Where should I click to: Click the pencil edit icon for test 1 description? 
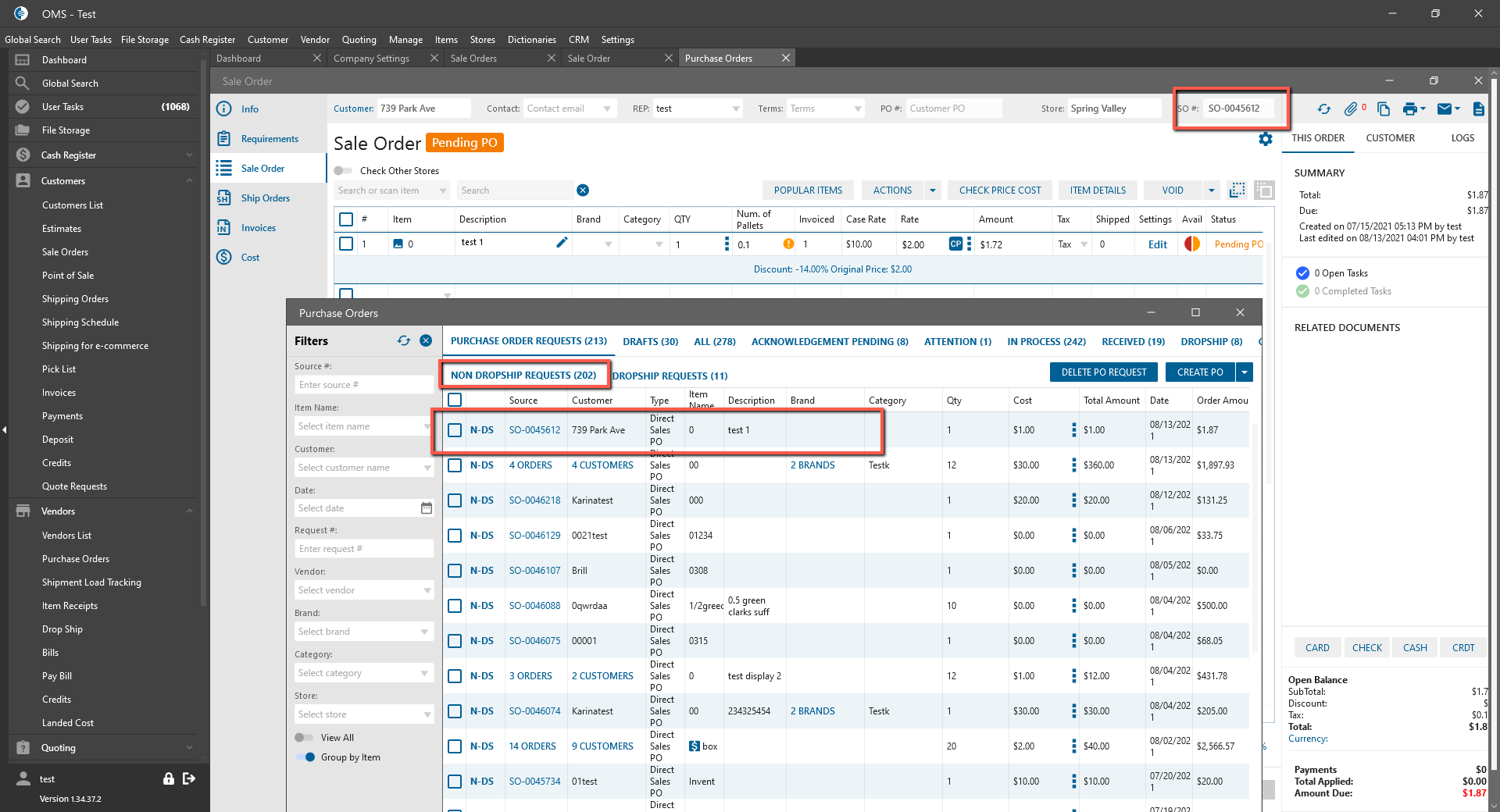click(562, 243)
